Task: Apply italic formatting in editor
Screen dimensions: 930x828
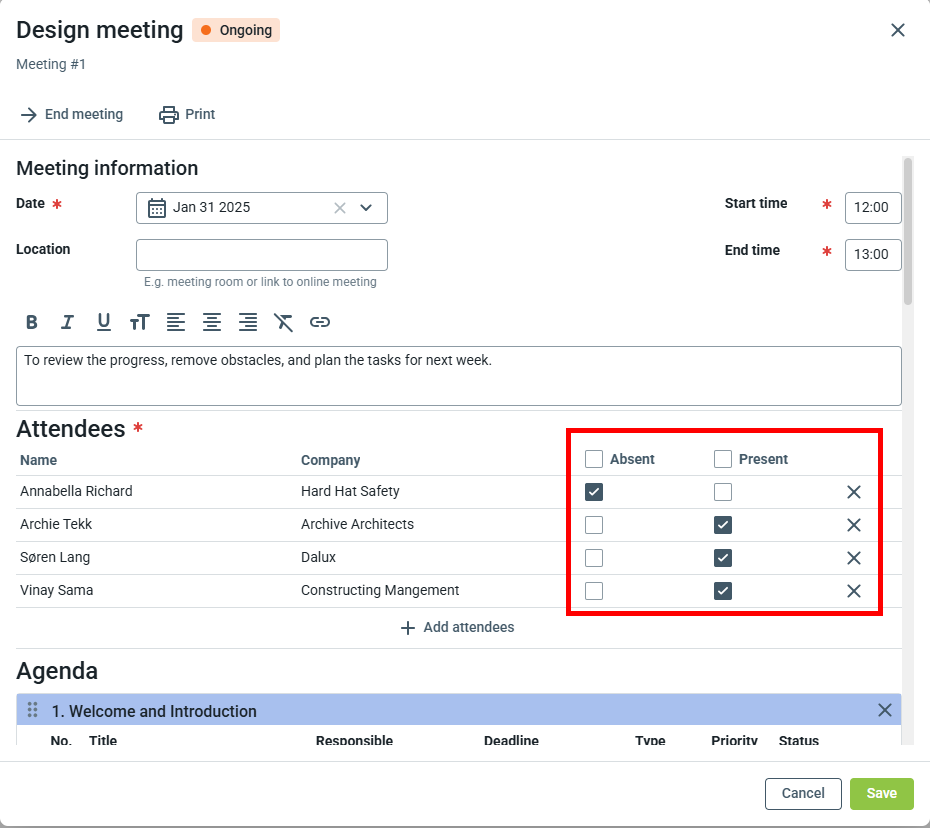Action: pos(67,322)
